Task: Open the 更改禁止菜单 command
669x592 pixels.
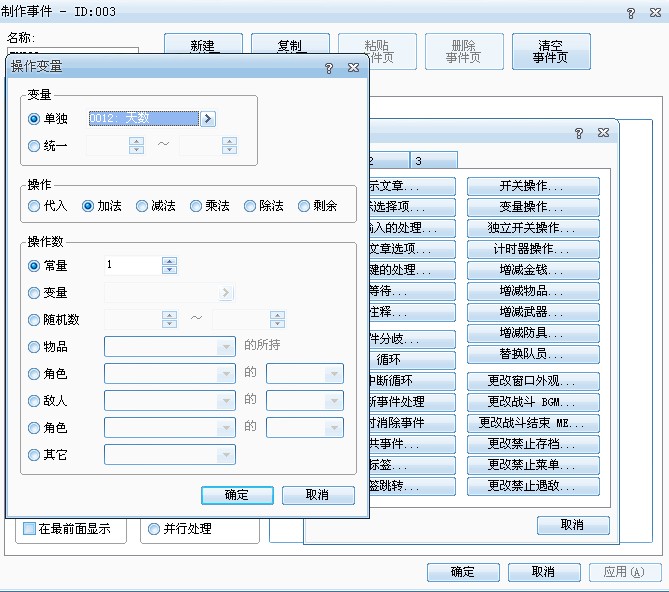Action: click(x=533, y=465)
